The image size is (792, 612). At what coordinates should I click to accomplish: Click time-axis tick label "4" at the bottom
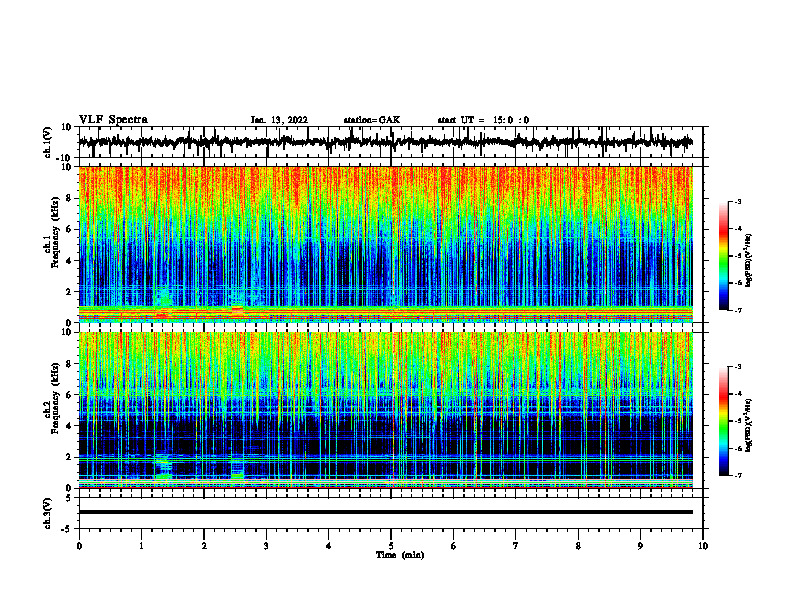(329, 546)
